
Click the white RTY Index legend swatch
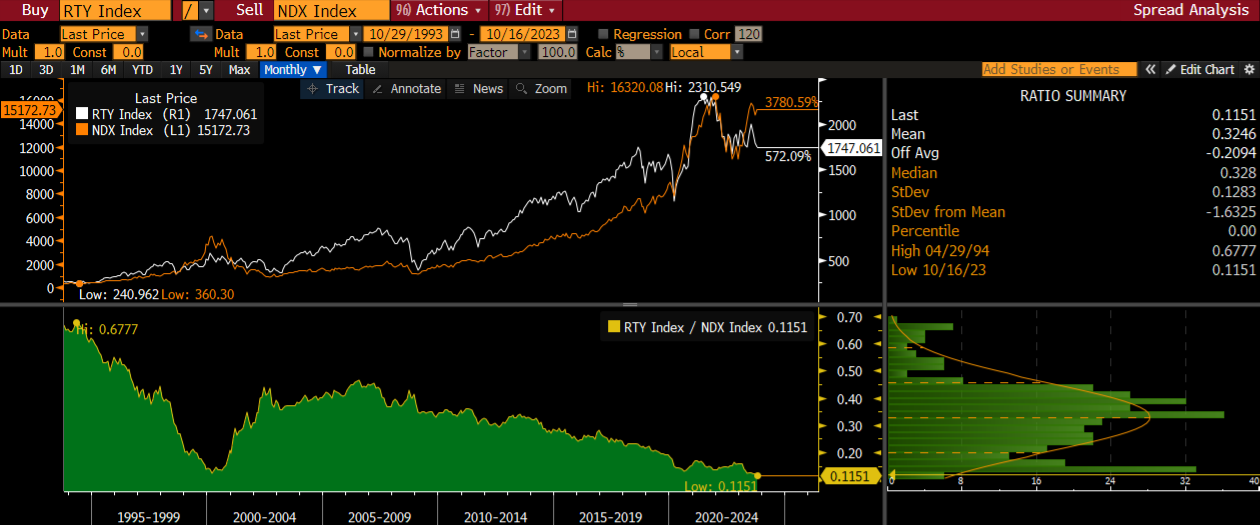(x=82, y=115)
